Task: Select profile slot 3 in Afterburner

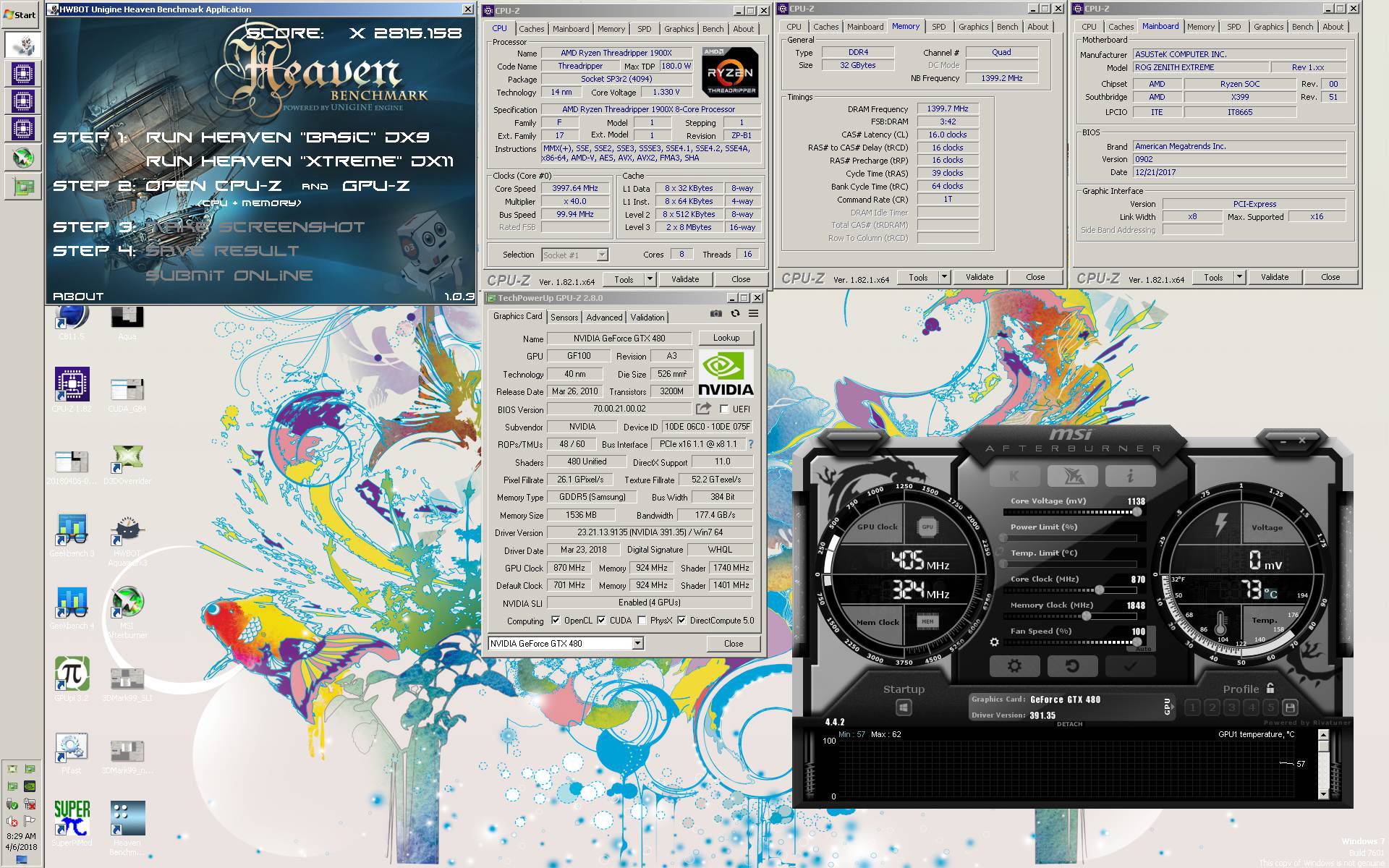Action: 1232,707
